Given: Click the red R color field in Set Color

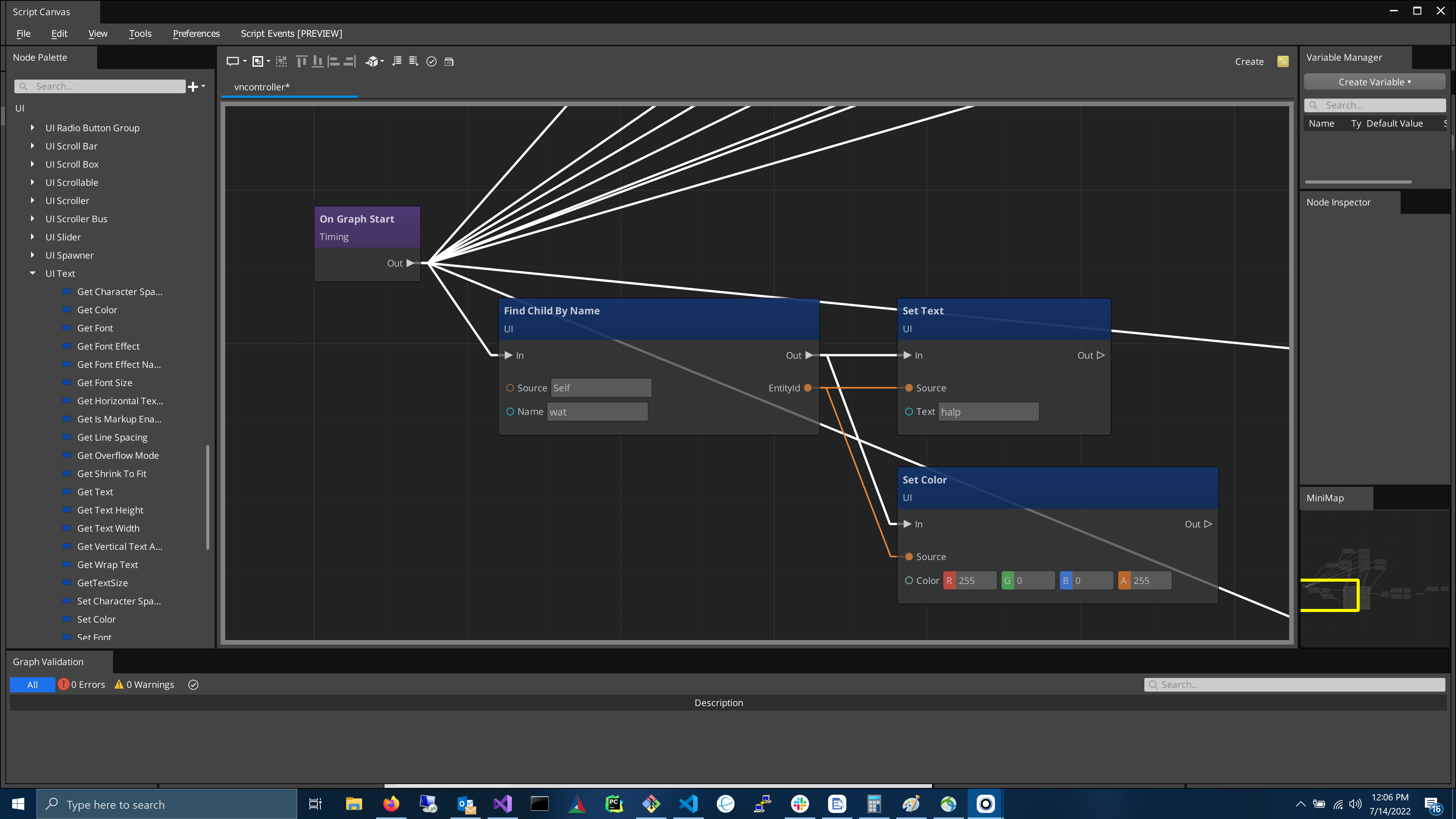Looking at the screenshot, I should [970, 581].
